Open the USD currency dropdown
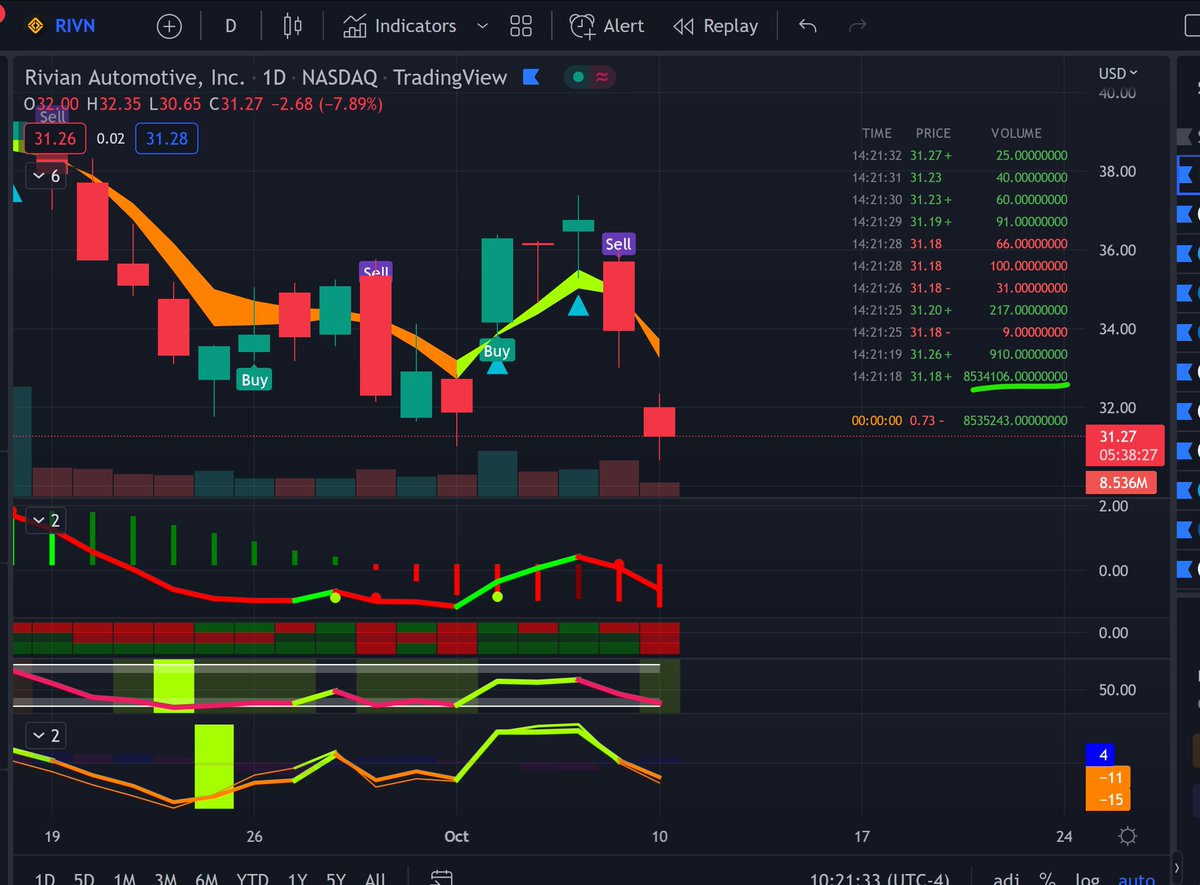Viewport: 1200px width, 885px height. [1118, 73]
